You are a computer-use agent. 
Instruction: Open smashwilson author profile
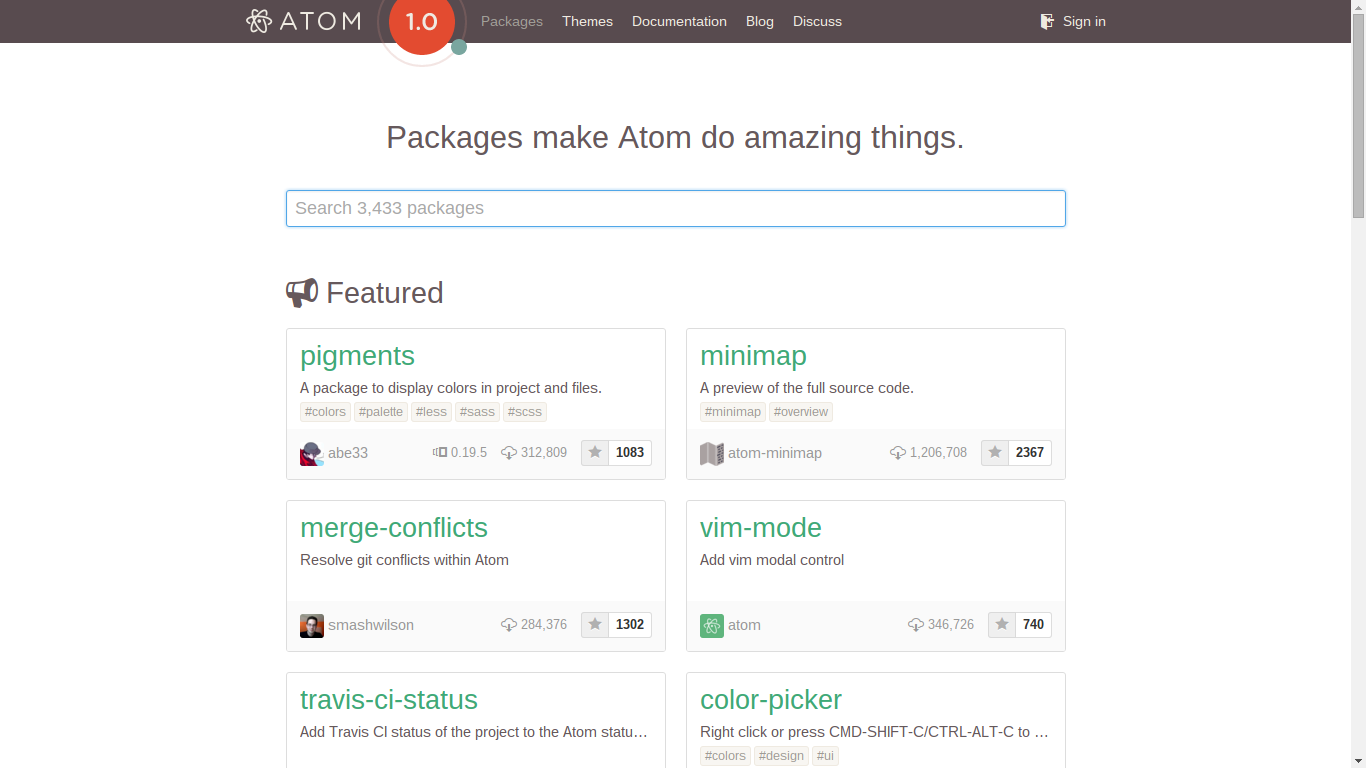pos(371,625)
